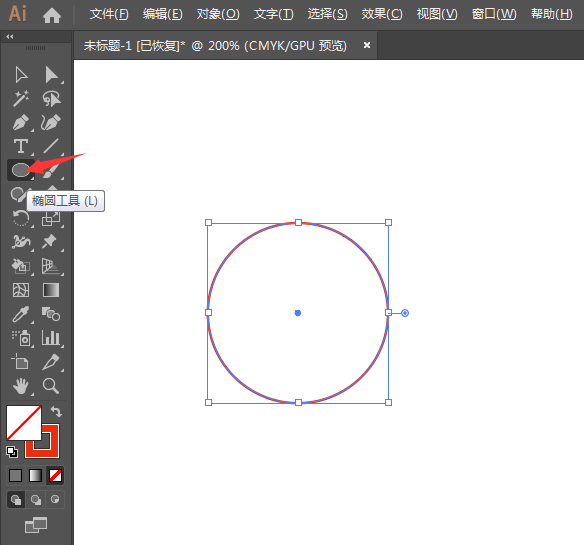Select the Pen tool

(x=21, y=123)
